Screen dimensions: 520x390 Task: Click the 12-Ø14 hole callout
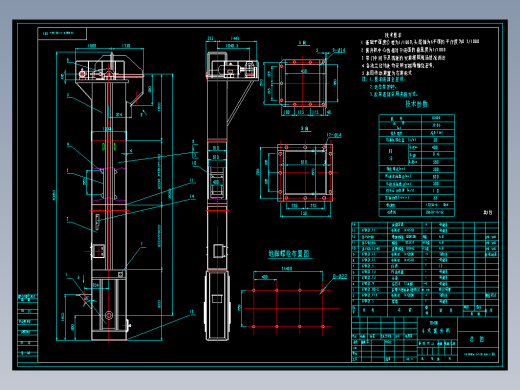pyautogui.click(x=334, y=135)
